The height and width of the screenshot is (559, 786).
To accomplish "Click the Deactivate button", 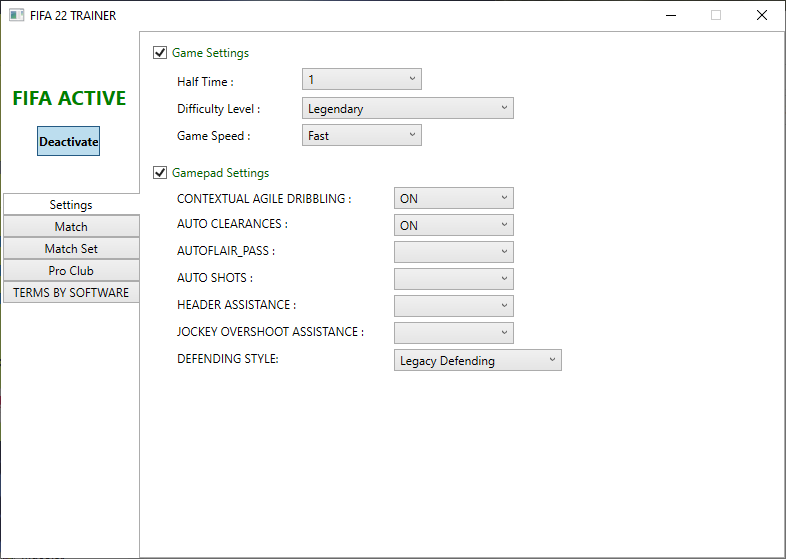I will tap(69, 141).
